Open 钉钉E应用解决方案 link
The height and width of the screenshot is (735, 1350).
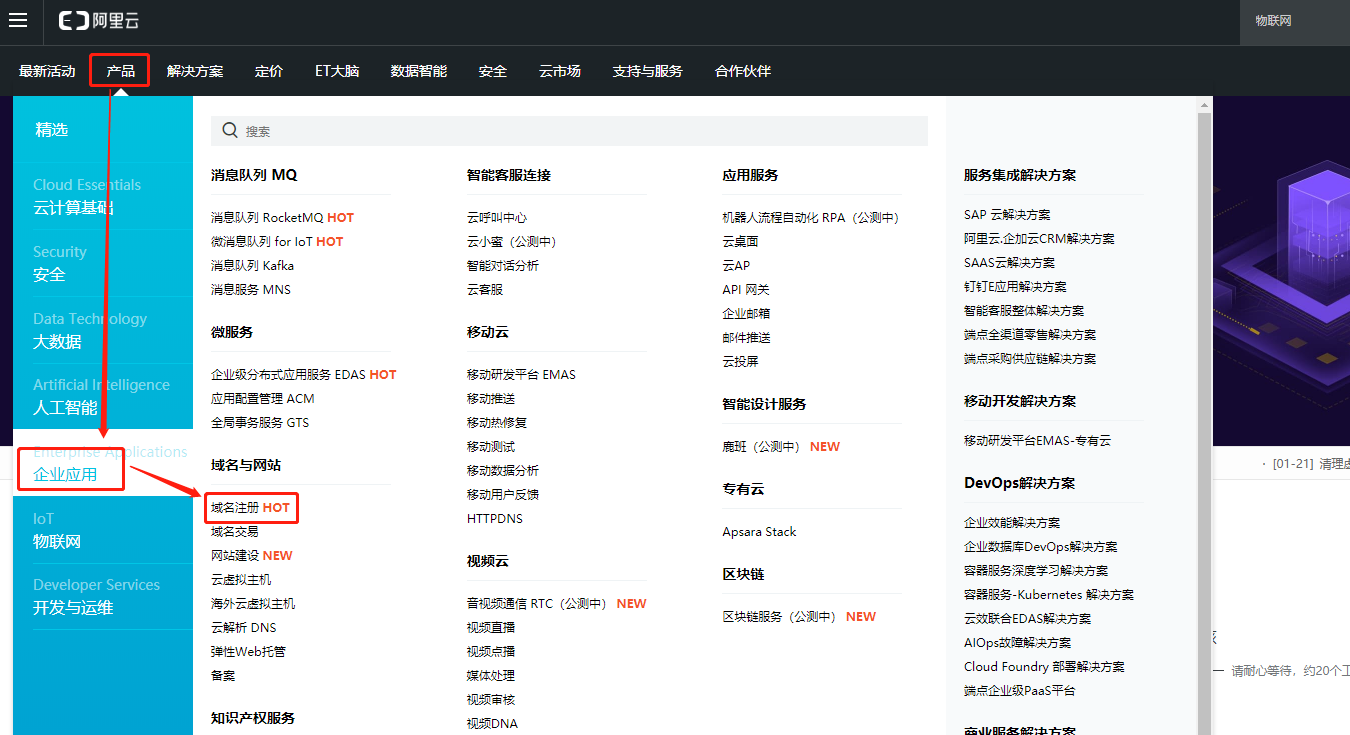point(1015,286)
